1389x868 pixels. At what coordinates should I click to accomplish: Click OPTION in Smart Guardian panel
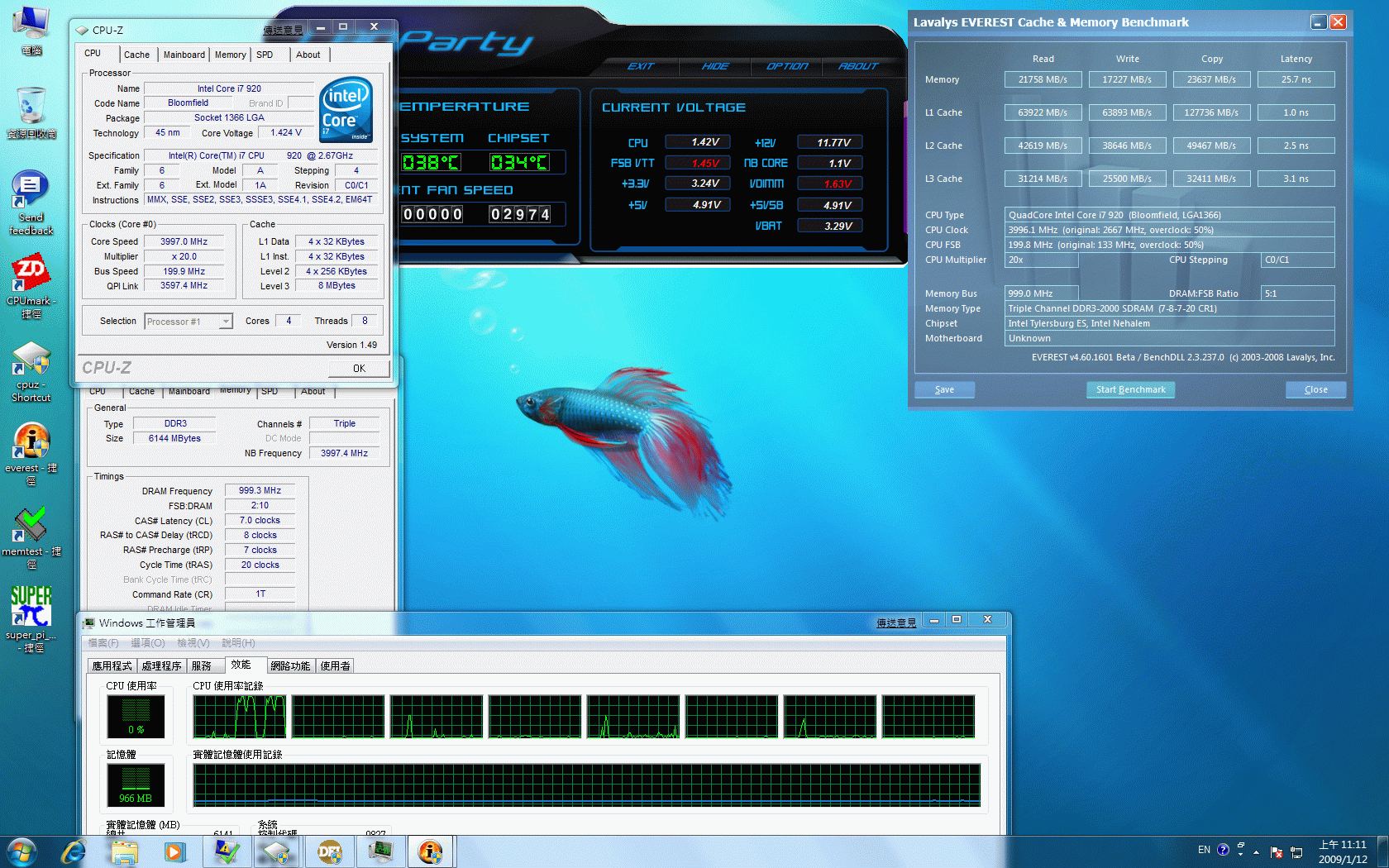787,66
